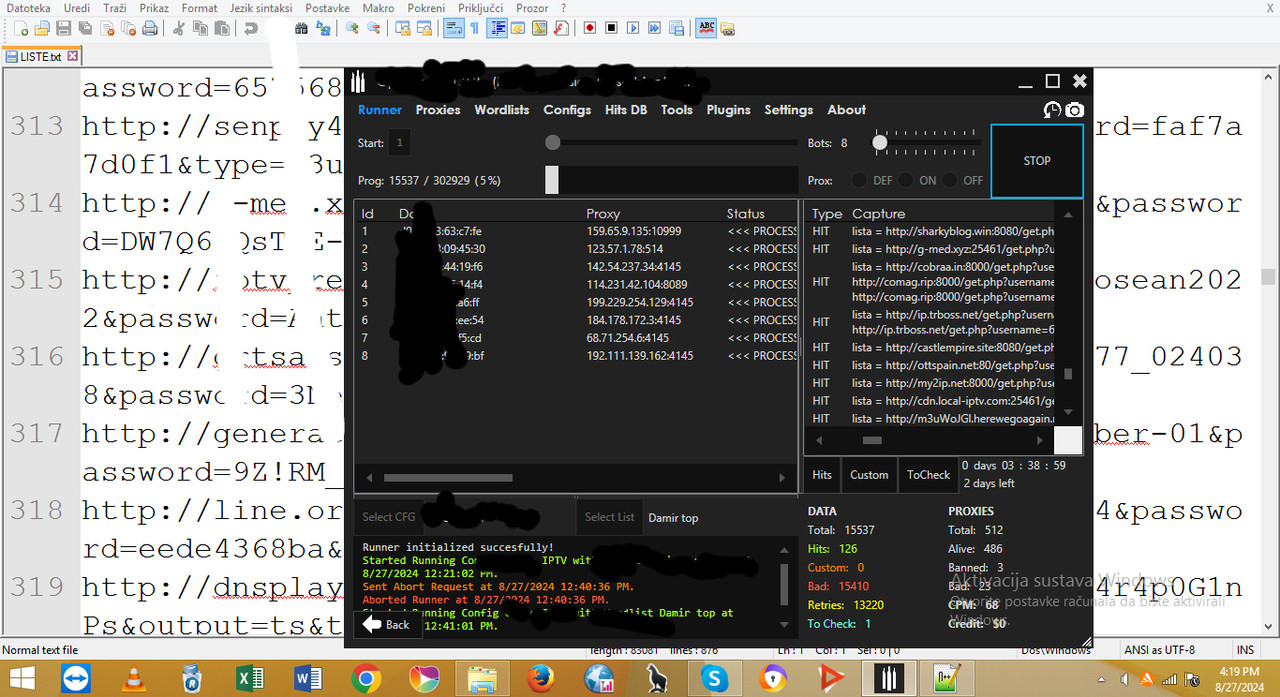Select bot row with proxy 159.65.9.135:10999
The image size is (1280, 697).
578,231
